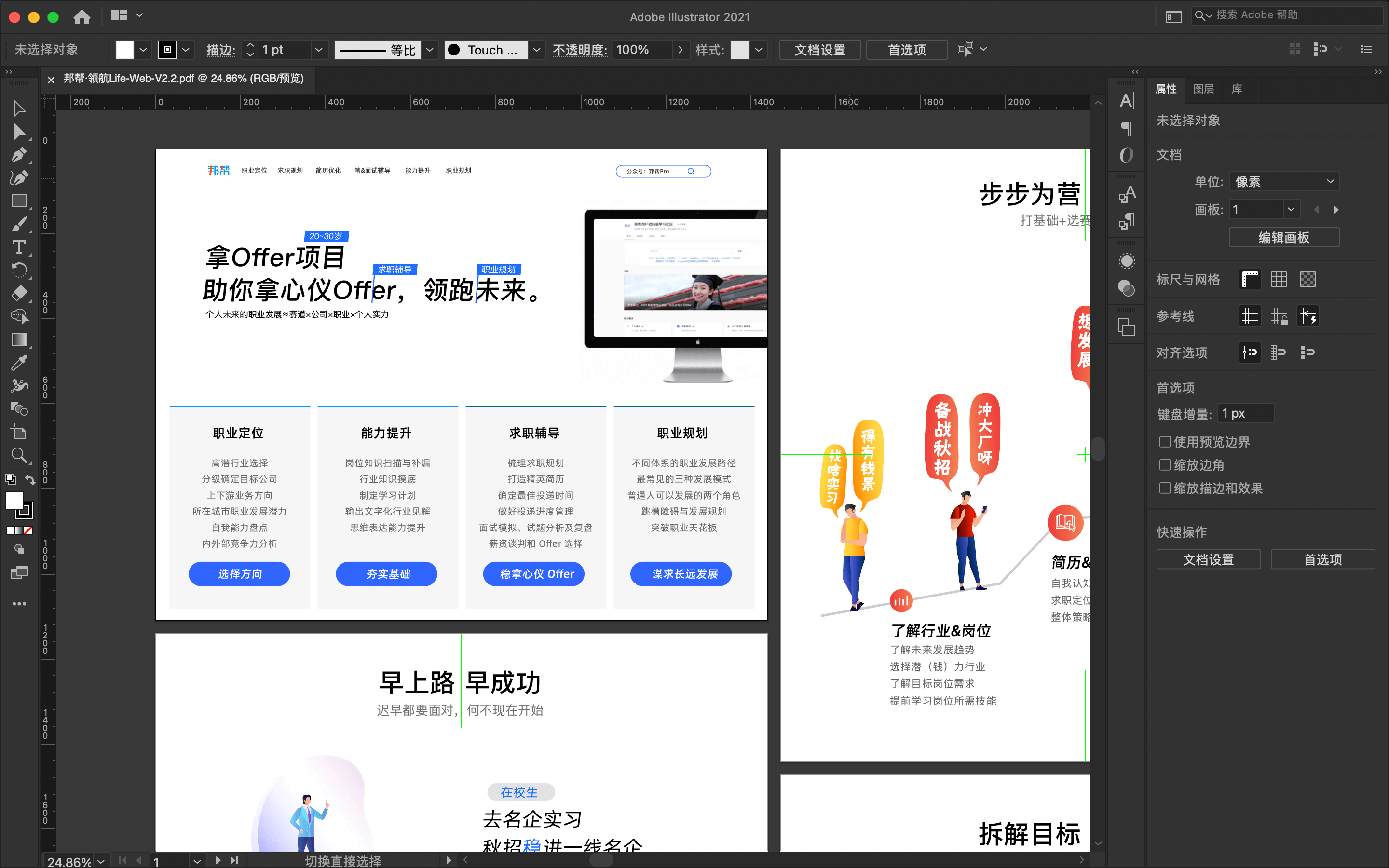The width and height of the screenshot is (1389, 868).
Task: Open the 单位 像素 dropdown
Action: pyautogui.click(x=1283, y=181)
